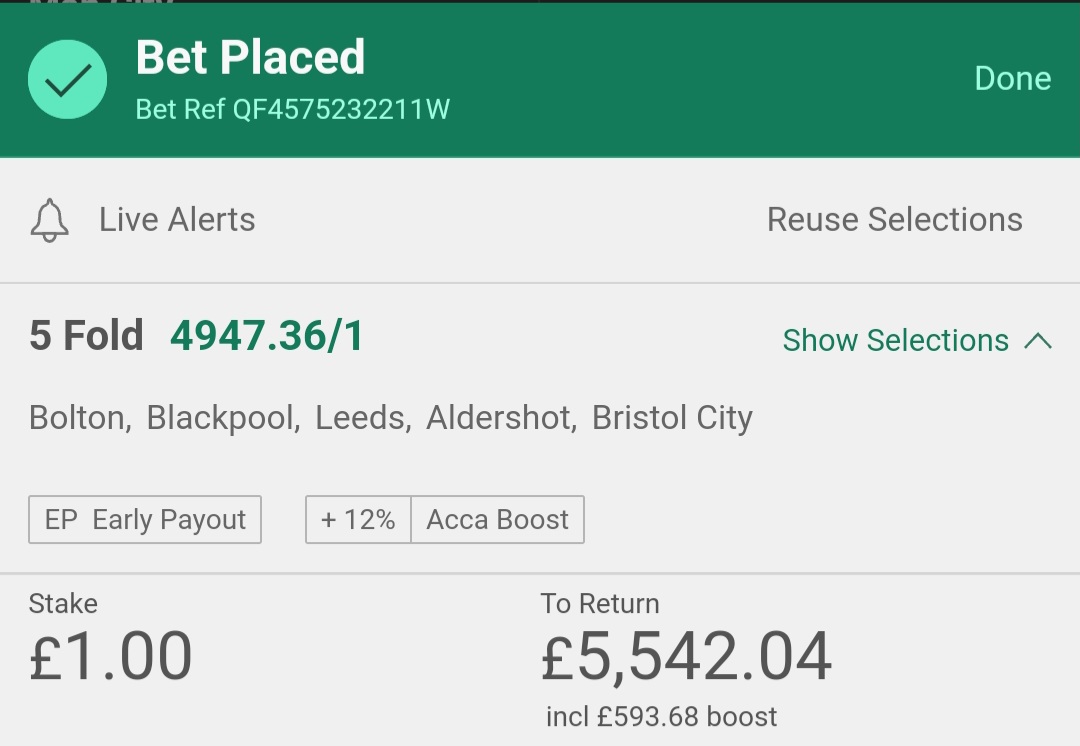Click the 5 Fold bet type label
This screenshot has width=1080, height=746.
click(86, 336)
